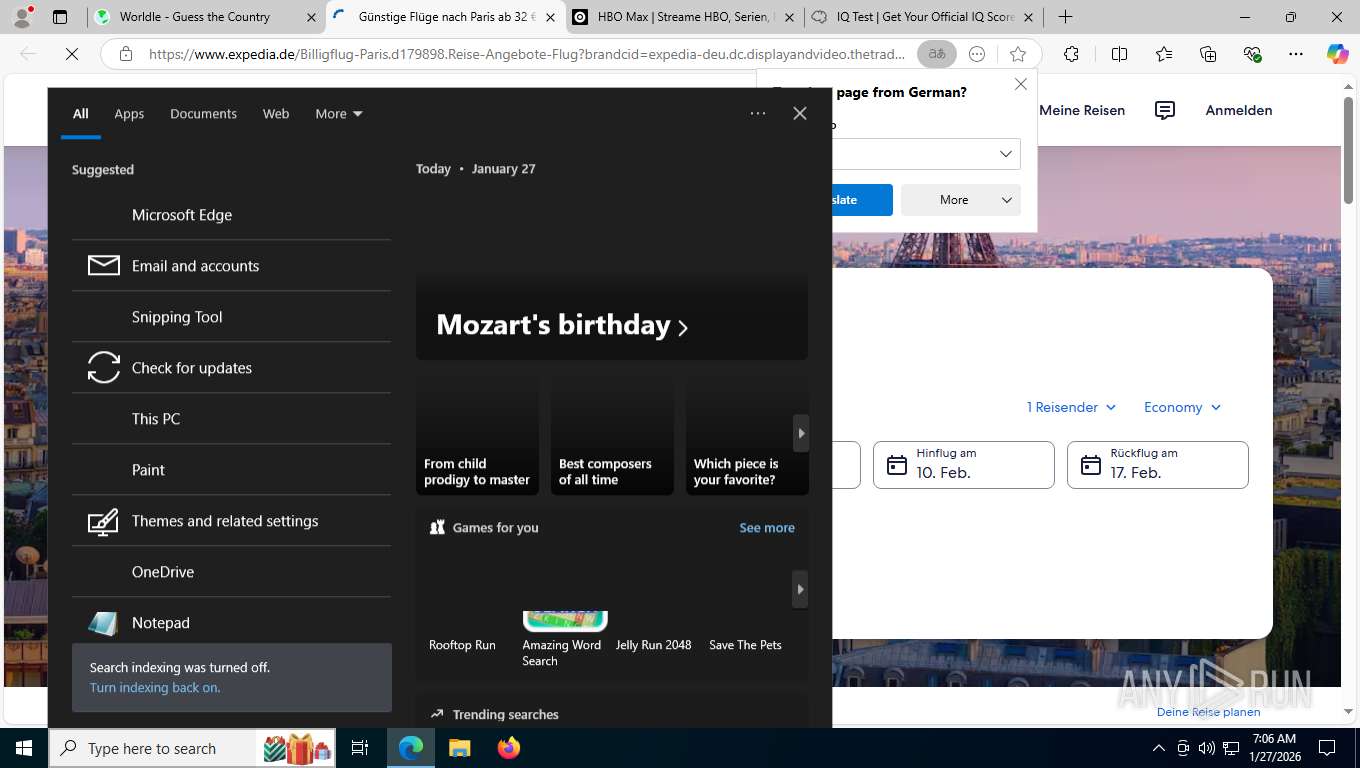Open Copilot in Edge toolbar
Screen dimensions: 1360x768
click(x=1338, y=55)
